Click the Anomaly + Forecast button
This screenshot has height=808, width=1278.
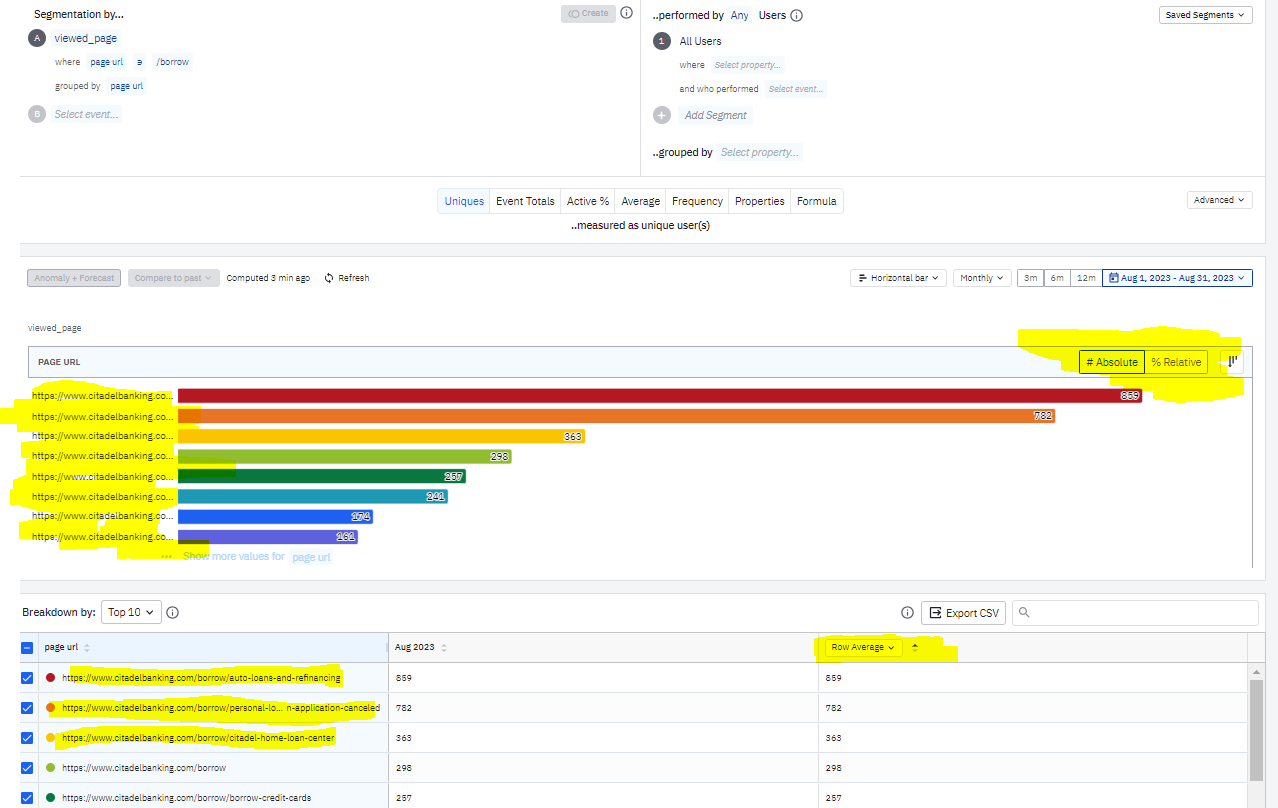click(74, 278)
